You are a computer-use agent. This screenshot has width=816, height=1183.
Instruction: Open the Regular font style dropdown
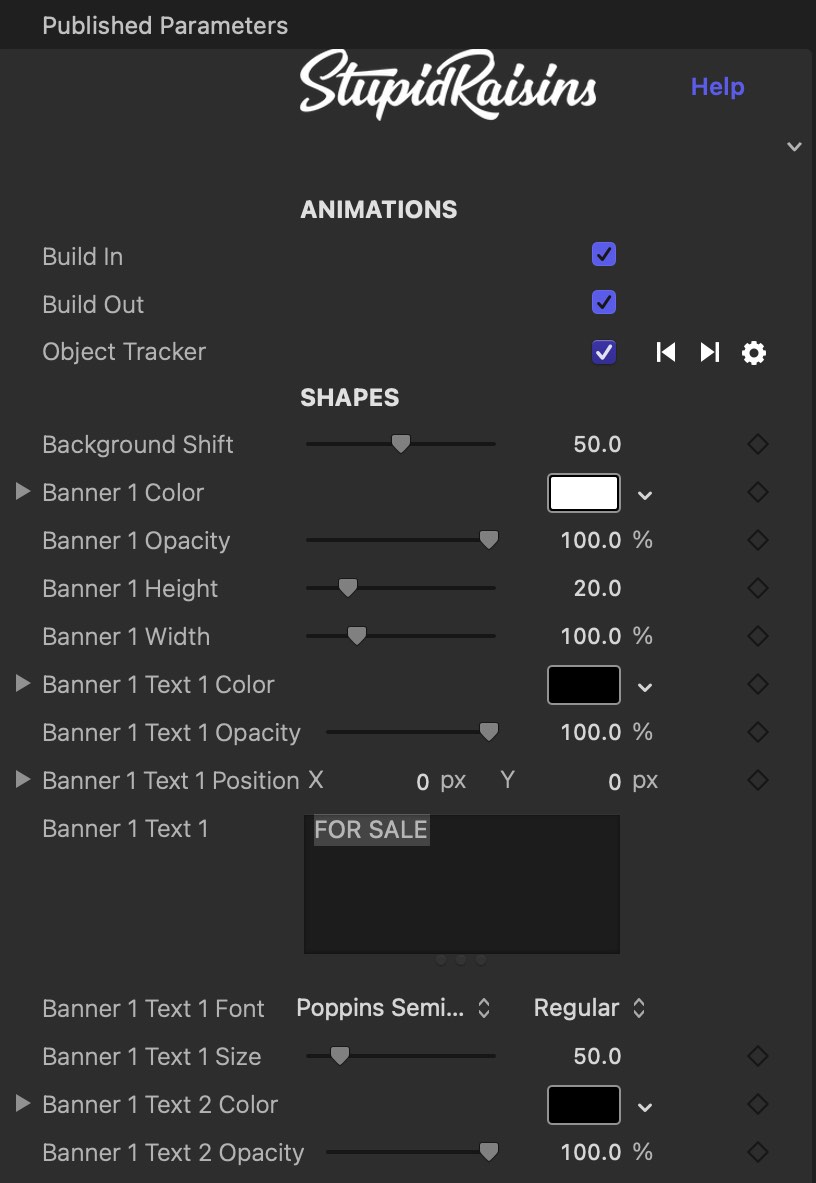pyautogui.click(x=590, y=1008)
